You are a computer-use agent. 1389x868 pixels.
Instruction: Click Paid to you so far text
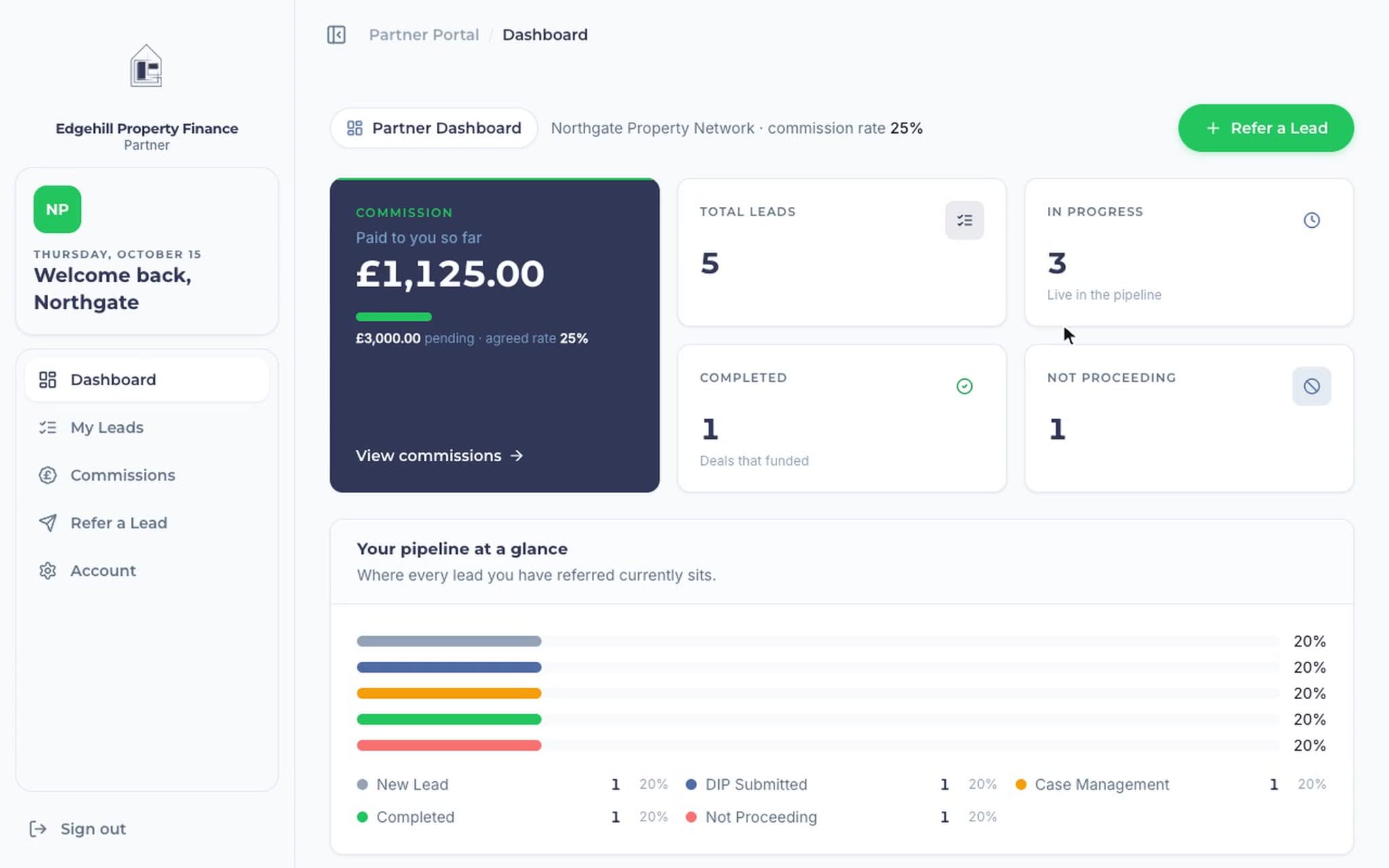tap(418, 238)
